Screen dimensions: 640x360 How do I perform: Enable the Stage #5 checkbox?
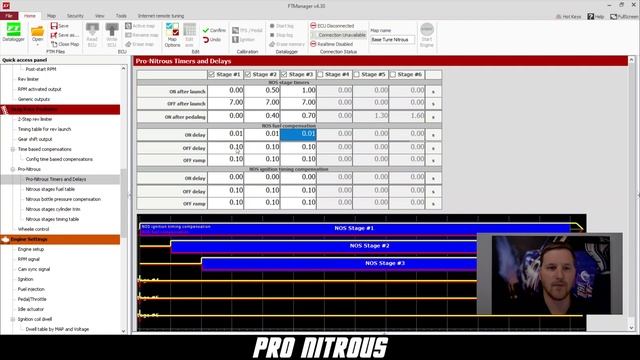coord(357,74)
